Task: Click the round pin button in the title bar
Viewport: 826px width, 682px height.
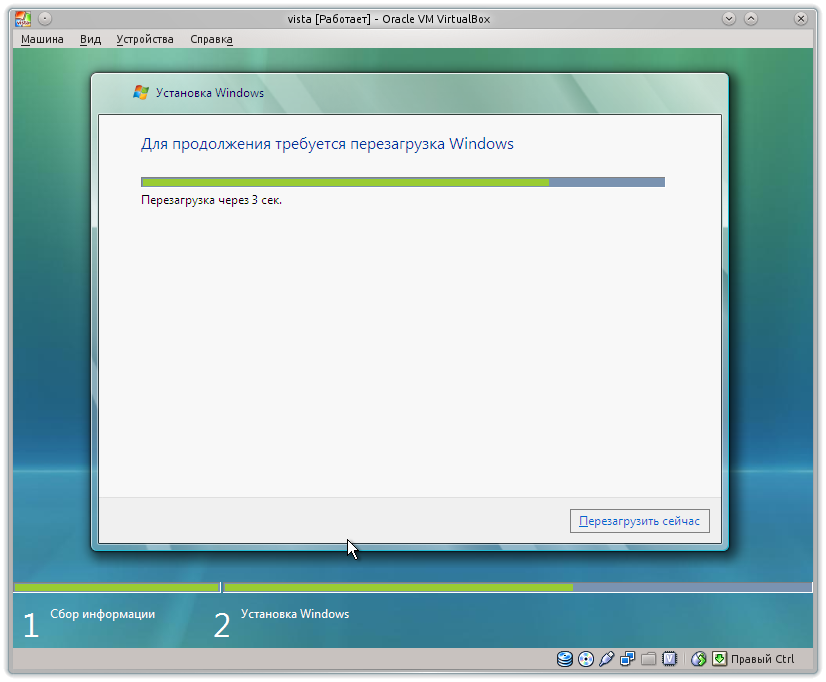Action: [45, 18]
